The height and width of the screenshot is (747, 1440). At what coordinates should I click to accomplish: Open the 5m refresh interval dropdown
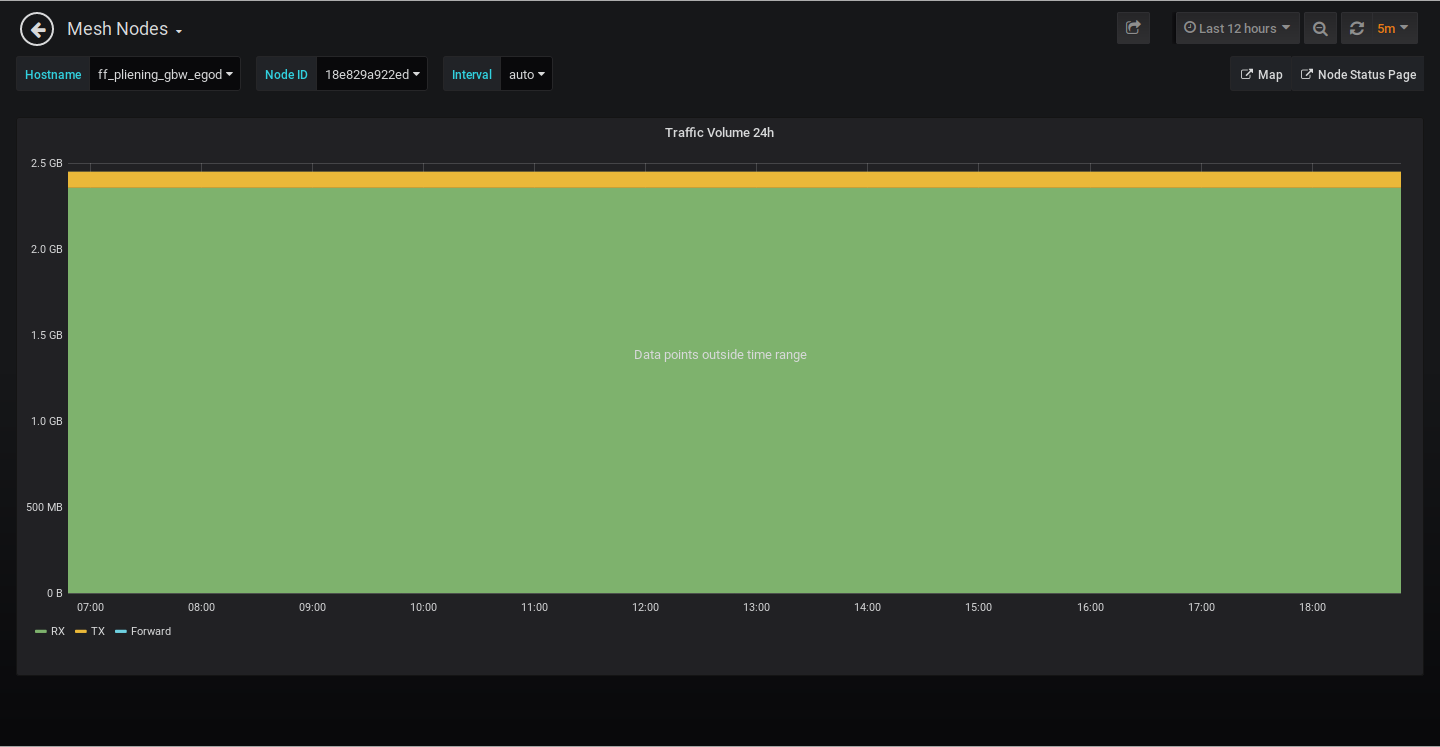[1392, 28]
